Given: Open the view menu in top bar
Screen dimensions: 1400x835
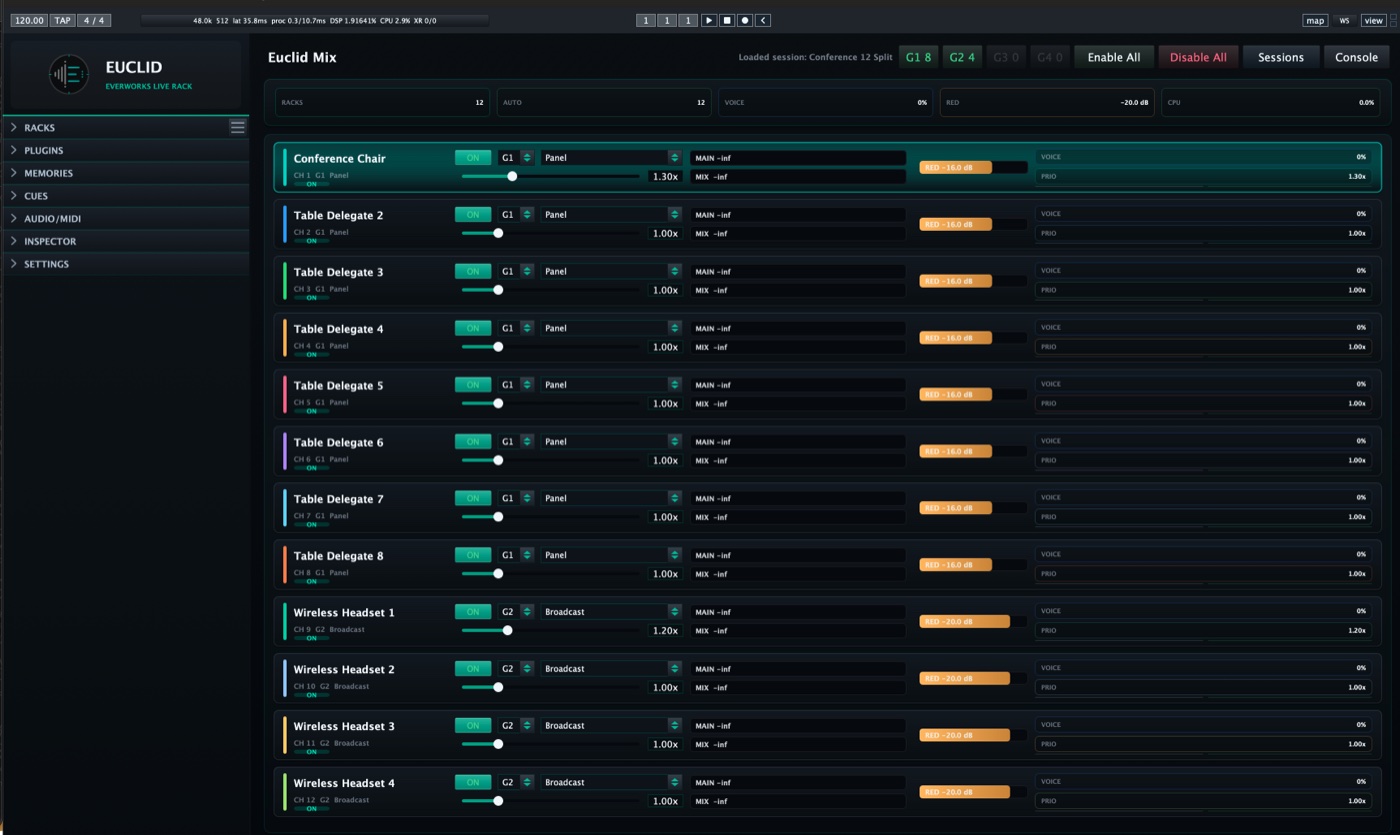Looking at the screenshot, I should (x=1373, y=20).
